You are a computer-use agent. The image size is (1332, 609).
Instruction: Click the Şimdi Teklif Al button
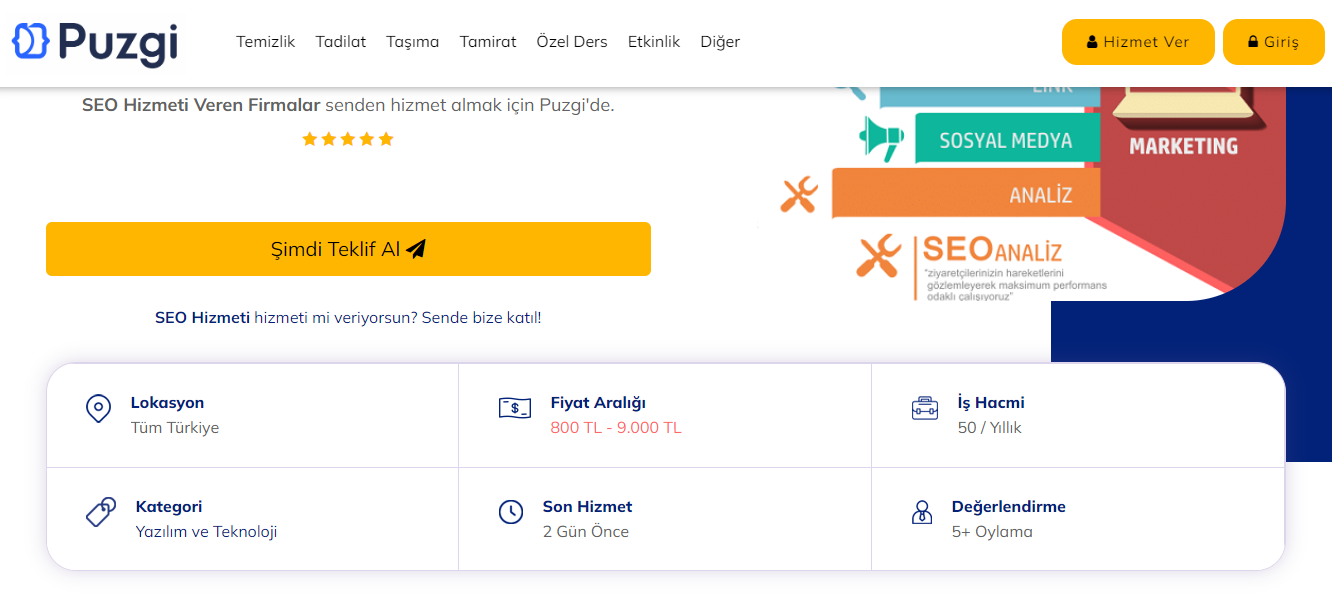point(348,249)
